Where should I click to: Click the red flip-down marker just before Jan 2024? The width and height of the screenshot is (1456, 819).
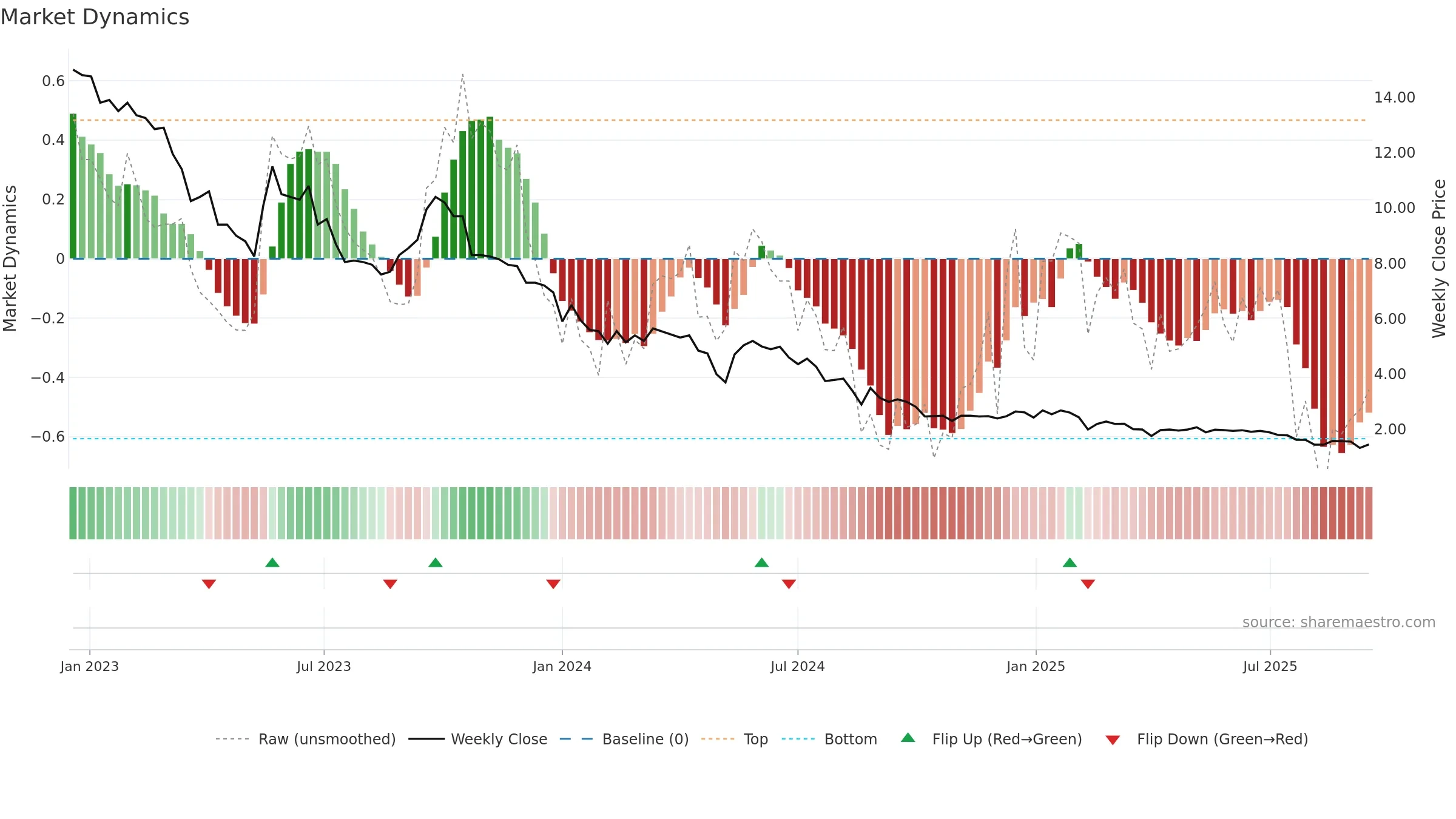(553, 584)
